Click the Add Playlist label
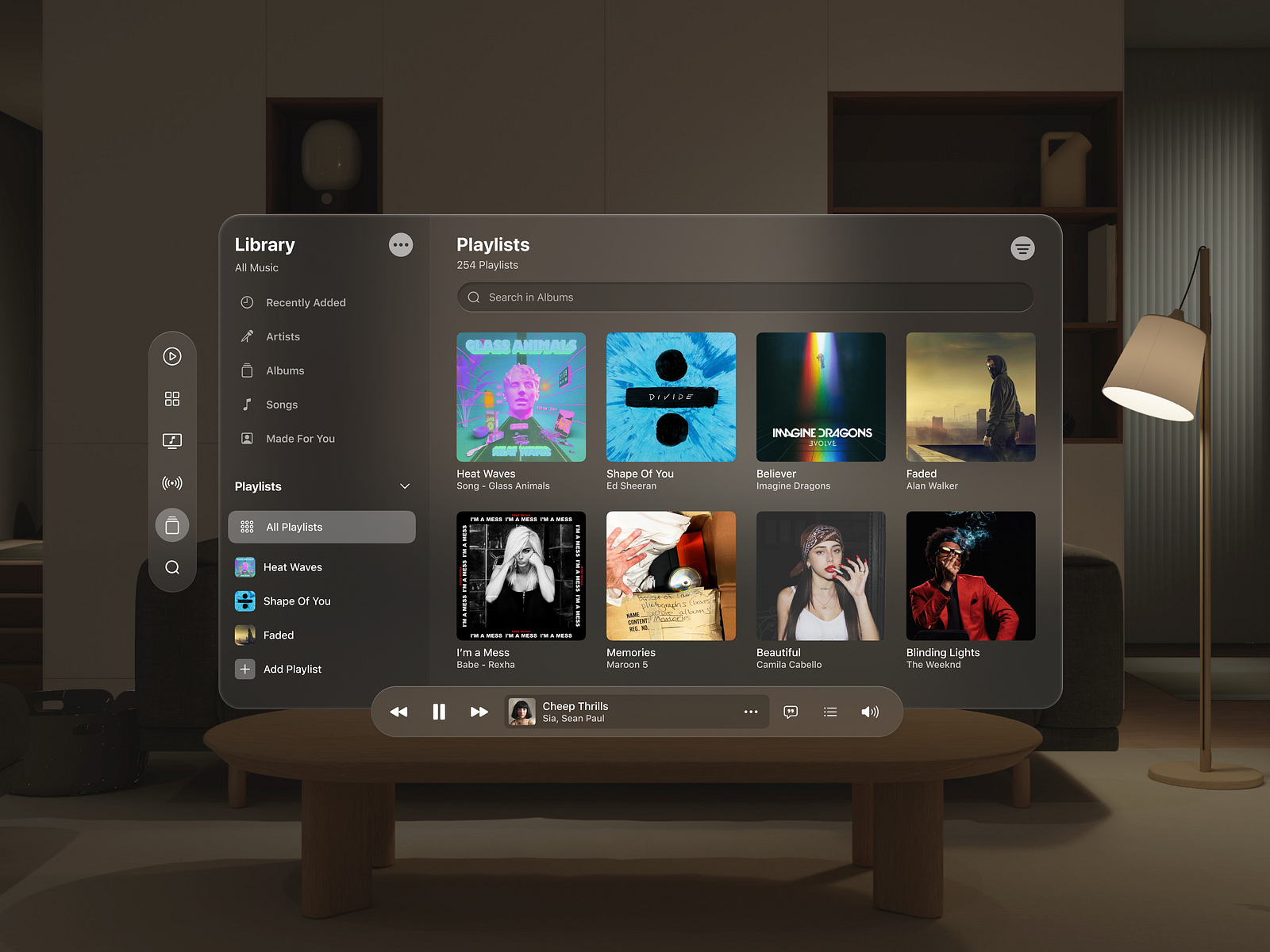 coord(292,669)
